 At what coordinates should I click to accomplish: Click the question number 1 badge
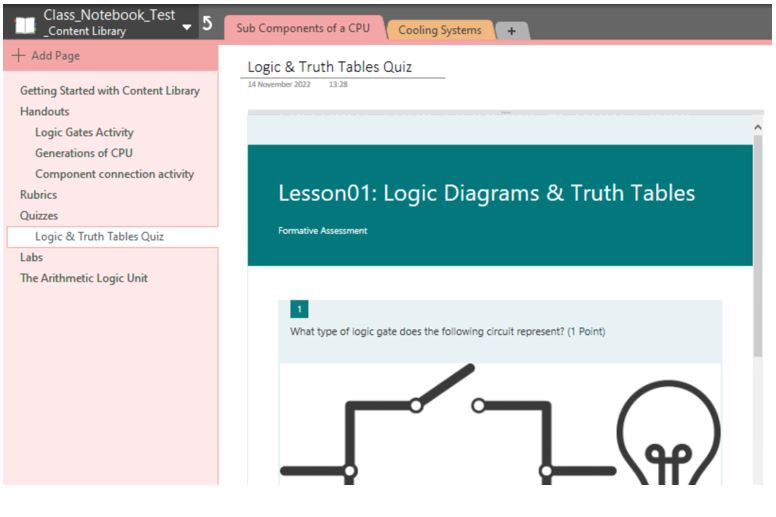coord(299,309)
